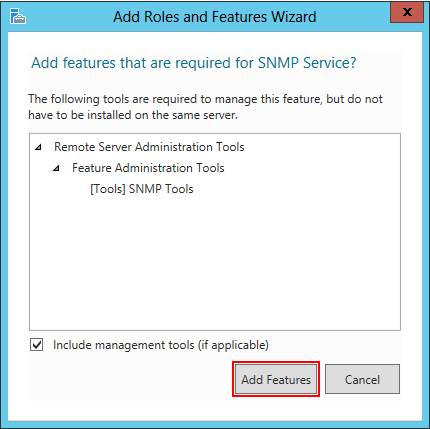Image resolution: width=430 pixels, height=429 pixels.
Task: Collapse the Remote Server Administration Tools triangle
Action: [x=38, y=147]
